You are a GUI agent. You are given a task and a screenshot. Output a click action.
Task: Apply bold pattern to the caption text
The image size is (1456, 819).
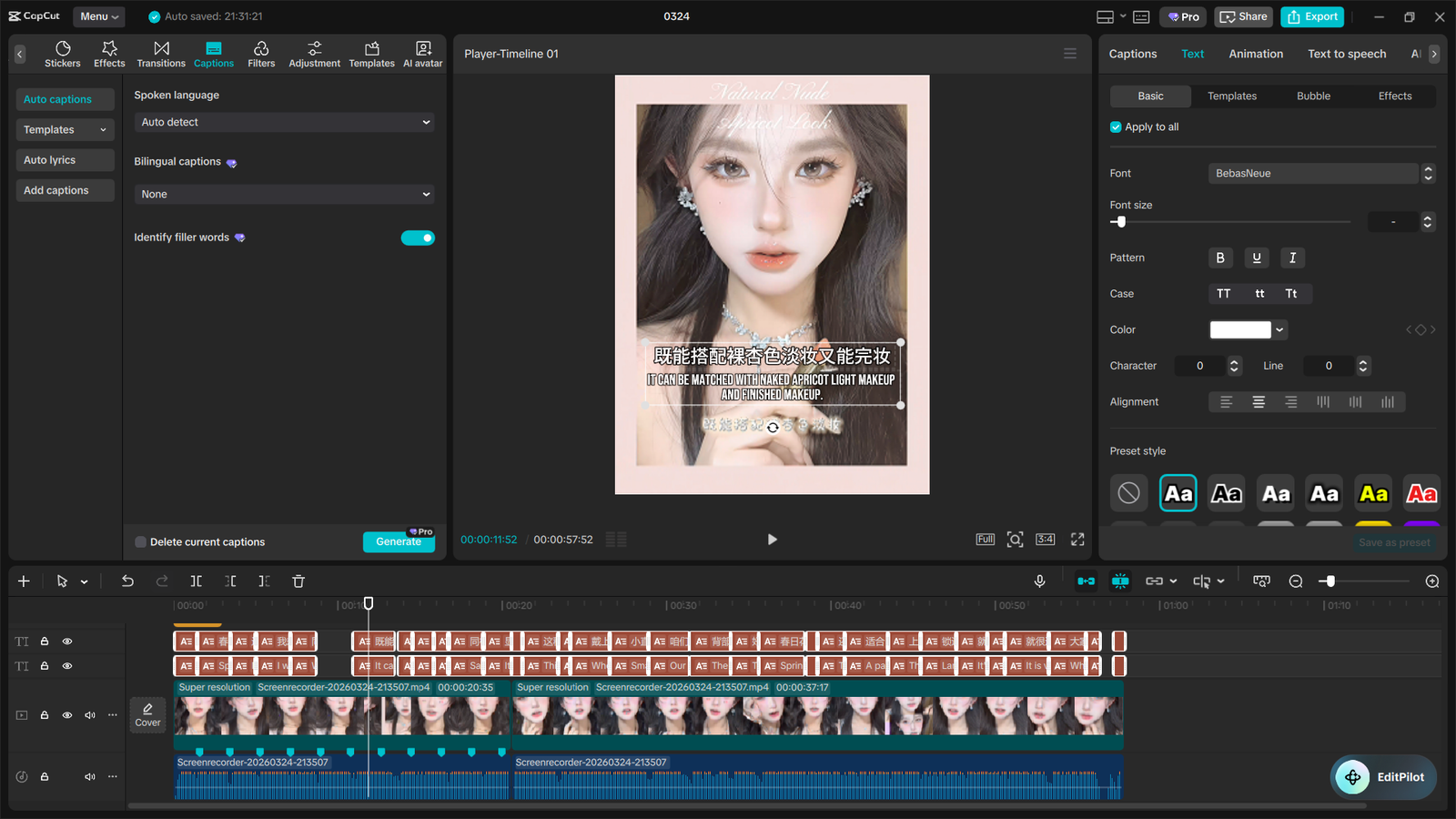point(1220,258)
